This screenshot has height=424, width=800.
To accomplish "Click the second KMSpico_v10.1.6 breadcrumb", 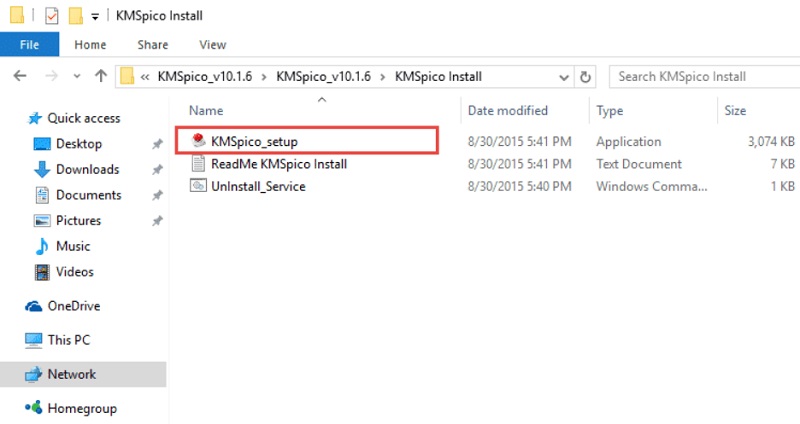I will pos(323,77).
